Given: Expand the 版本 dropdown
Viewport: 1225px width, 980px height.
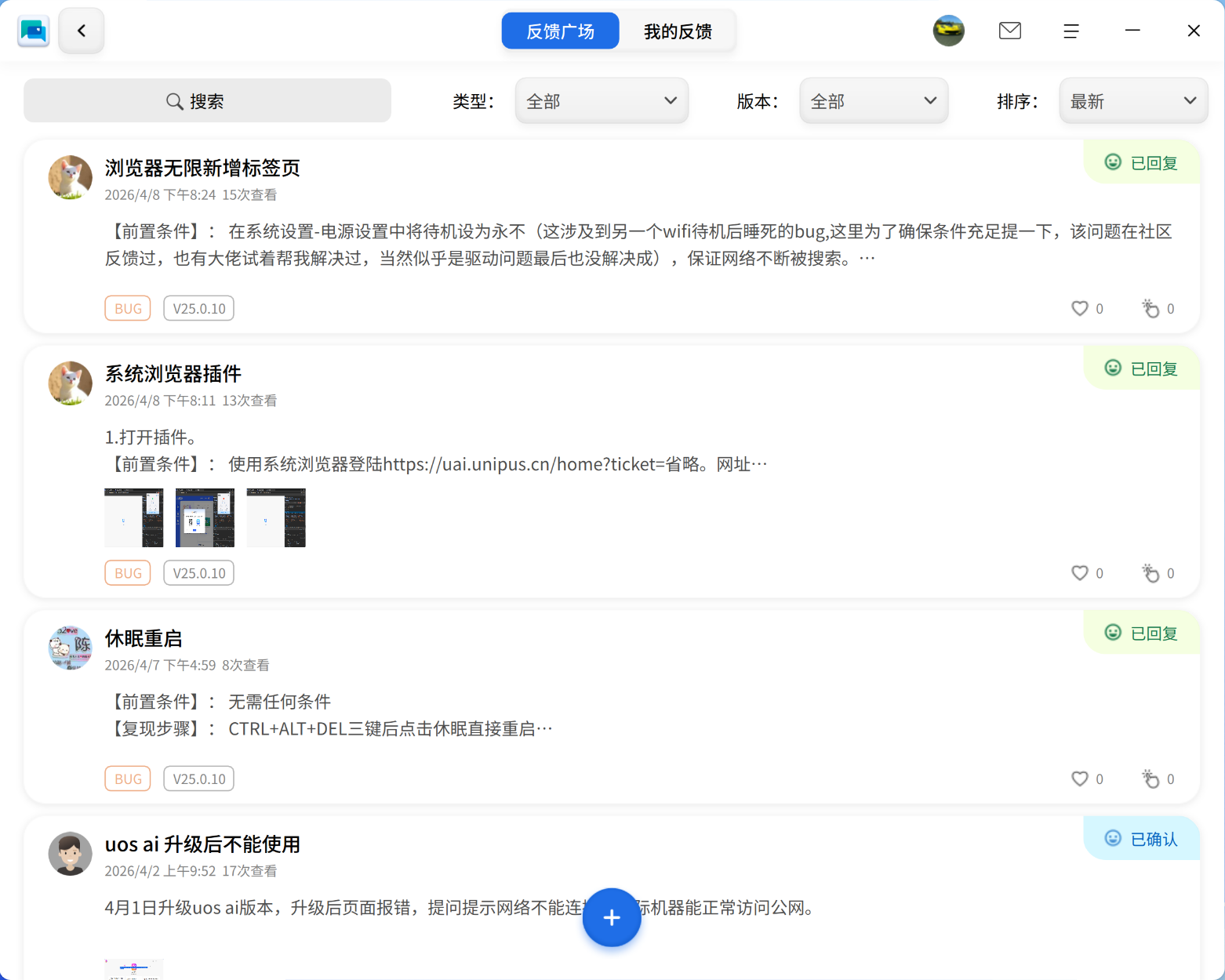Looking at the screenshot, I should [x=873, y=101].
